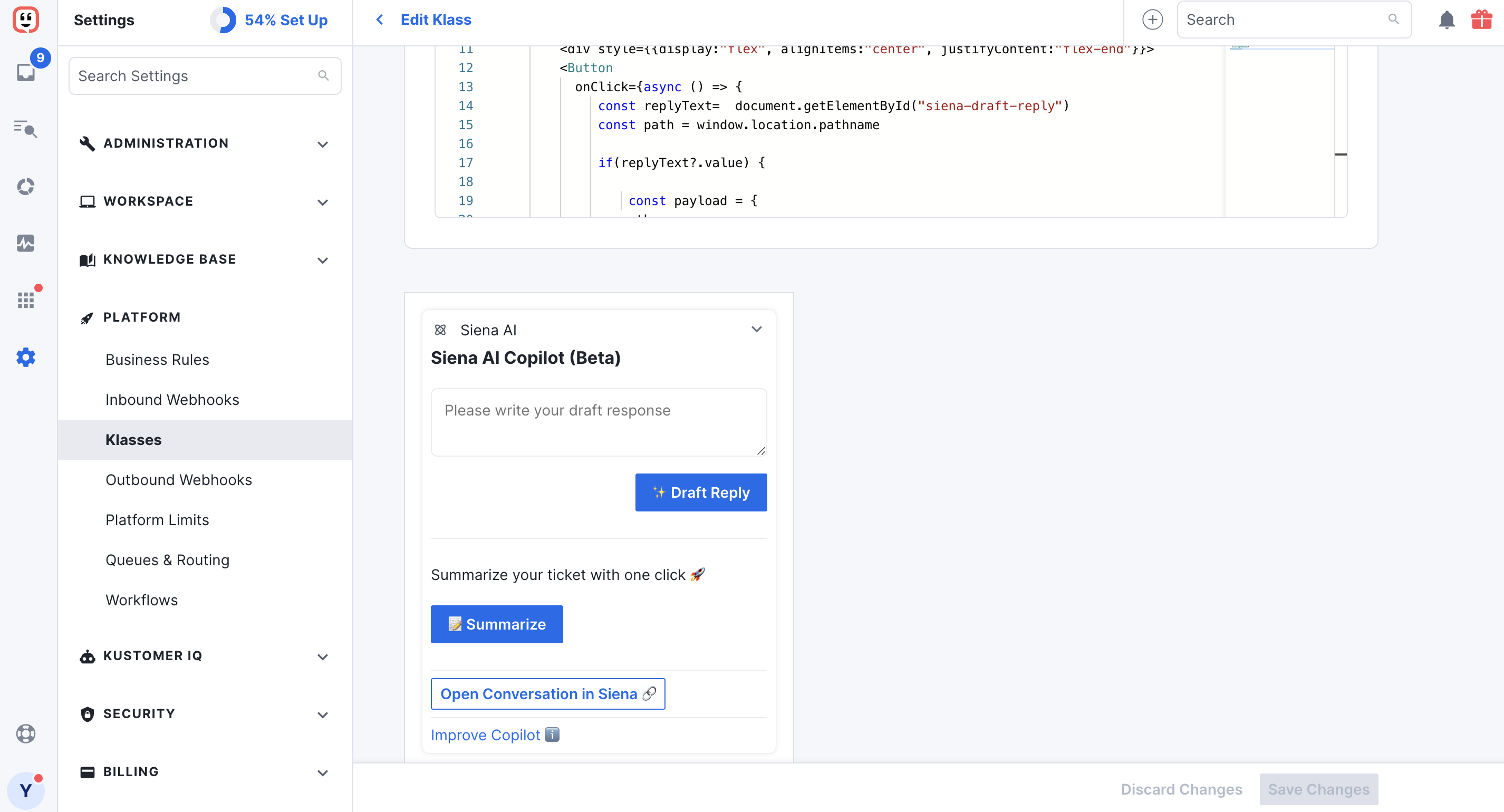Click the Kustomer logo icon

tap(26, 20)
